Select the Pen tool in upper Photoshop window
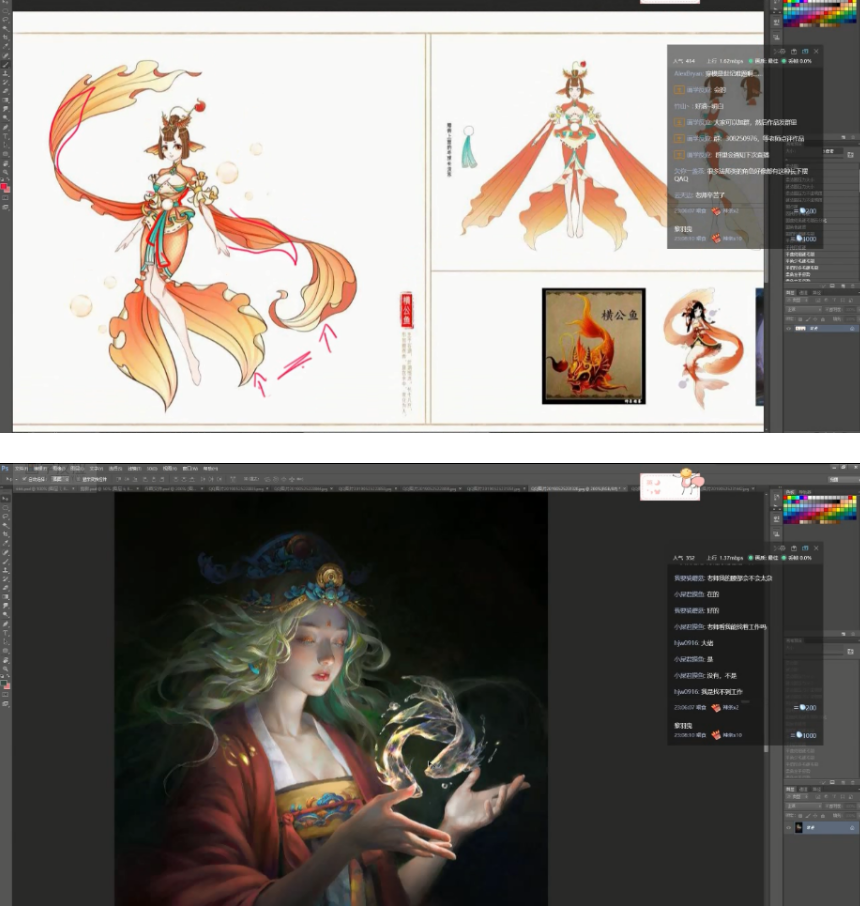 pyautogui.click(x=6, y=127)
